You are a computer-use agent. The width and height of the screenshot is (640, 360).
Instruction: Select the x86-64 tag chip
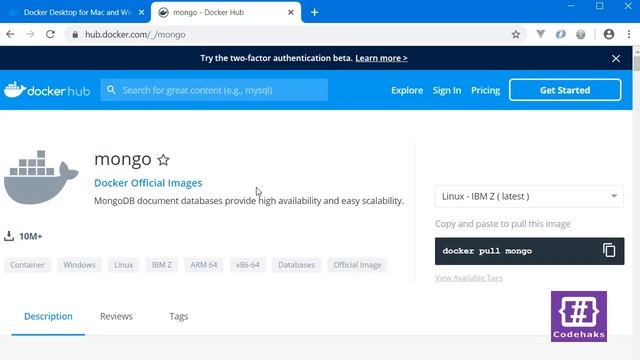click(248, 265)
